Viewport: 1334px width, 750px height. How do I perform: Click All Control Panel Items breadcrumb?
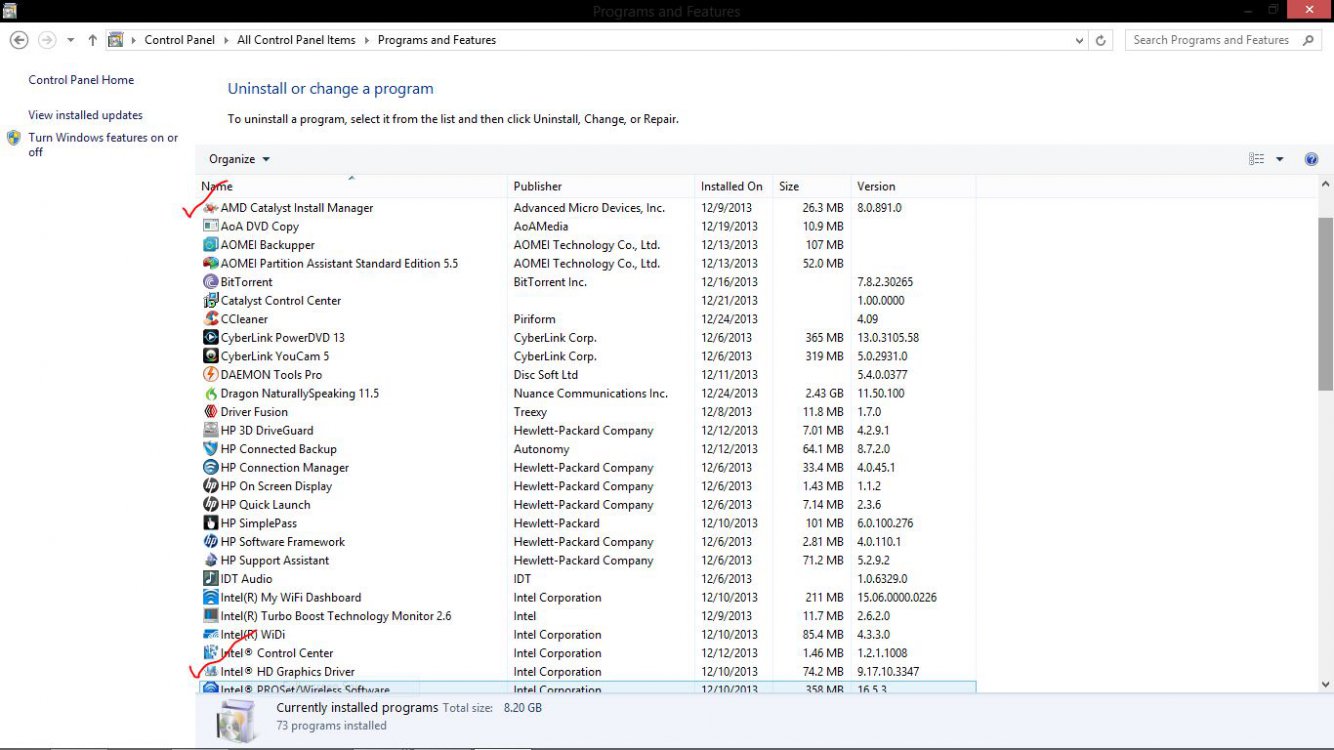[296, 40]
